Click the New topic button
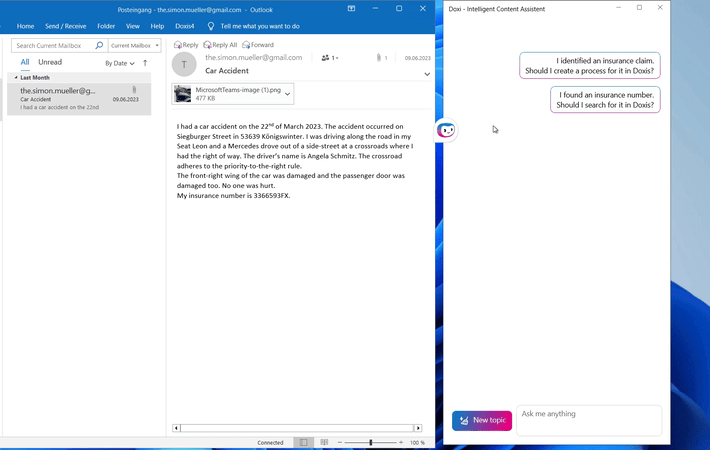710x450 pixels. point(482,421)
